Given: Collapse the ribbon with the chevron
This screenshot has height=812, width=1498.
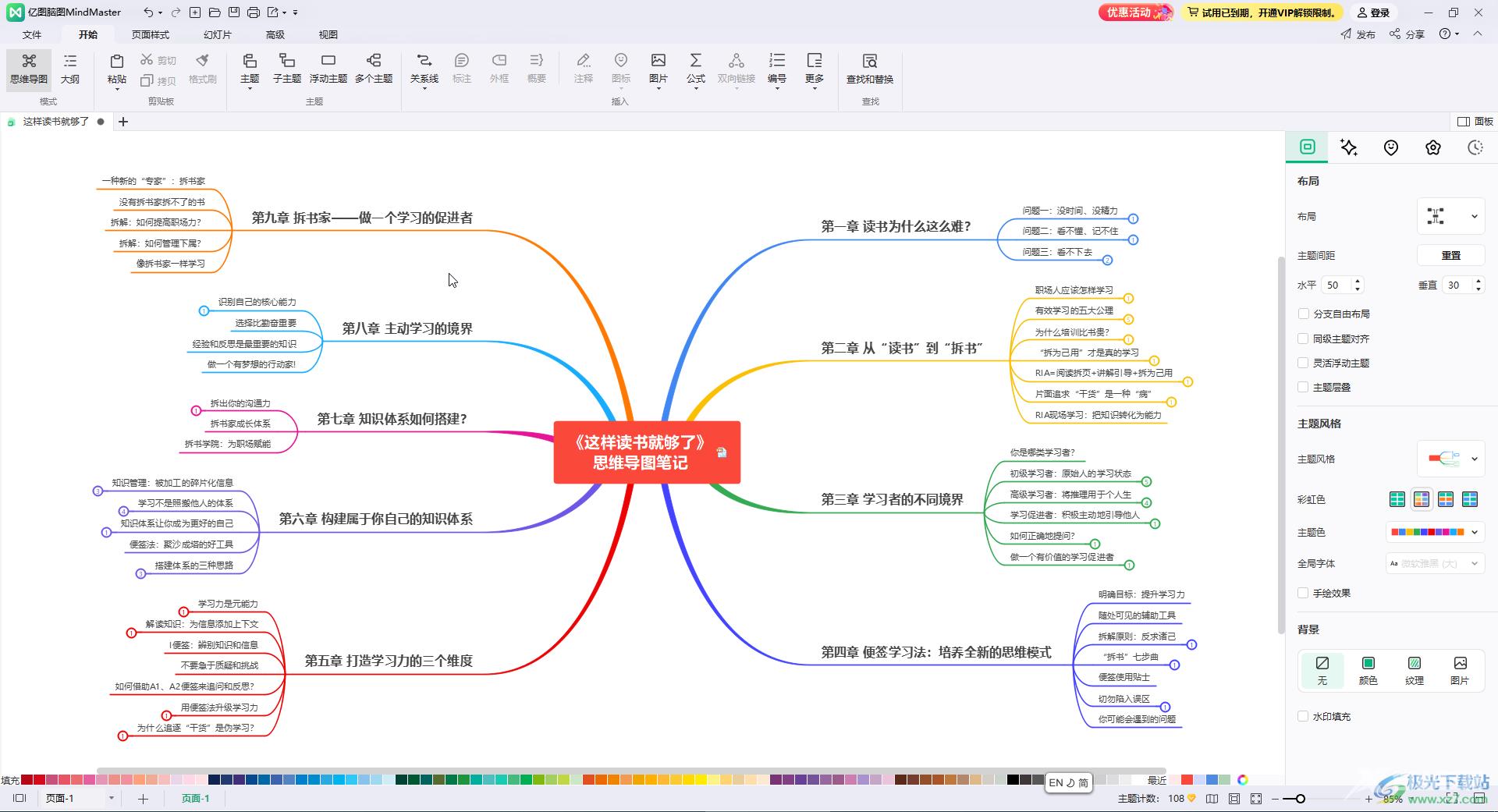Looking at the screenshot, I should point(1478,34).
